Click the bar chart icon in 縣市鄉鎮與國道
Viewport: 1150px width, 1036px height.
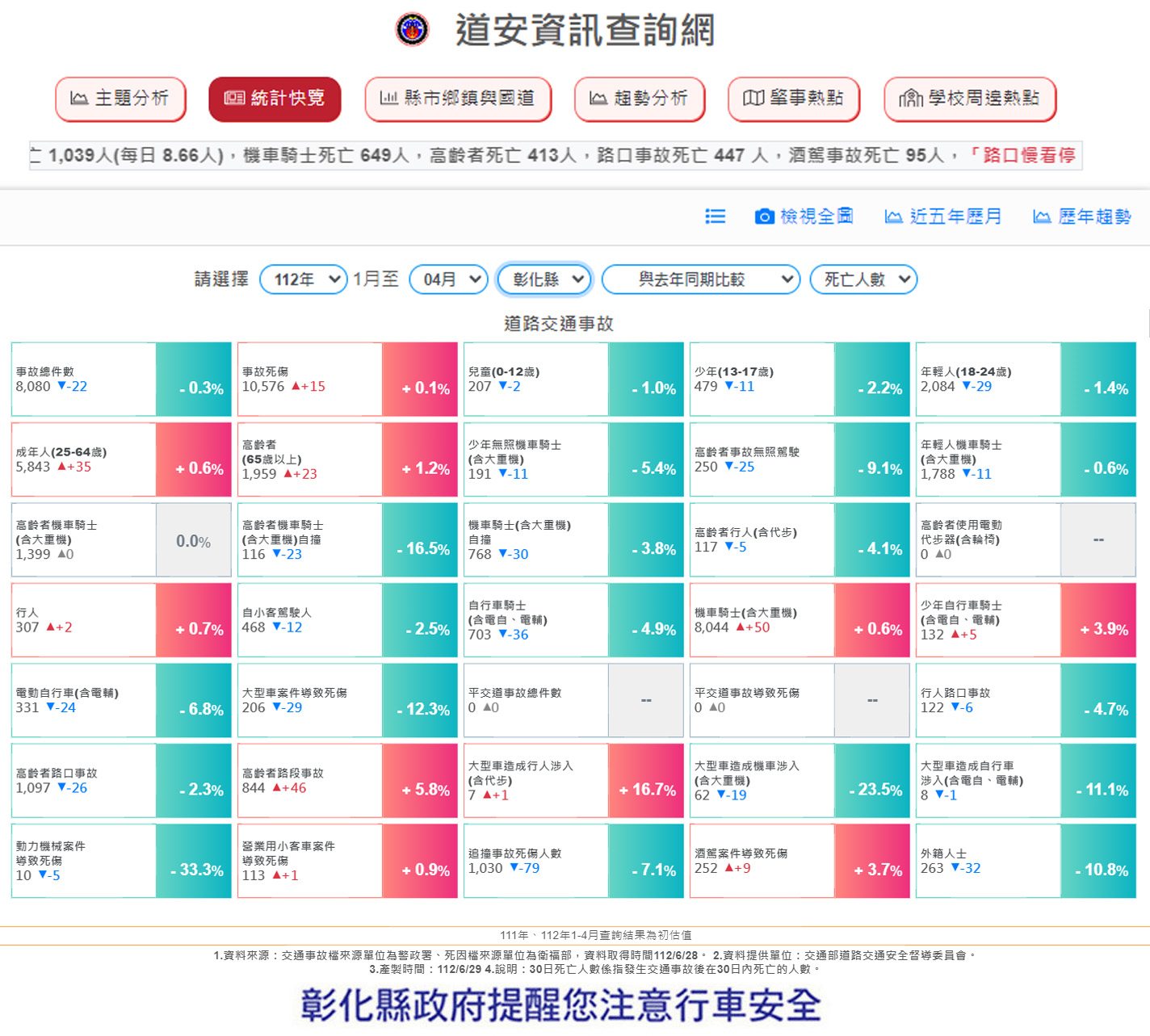388,99
